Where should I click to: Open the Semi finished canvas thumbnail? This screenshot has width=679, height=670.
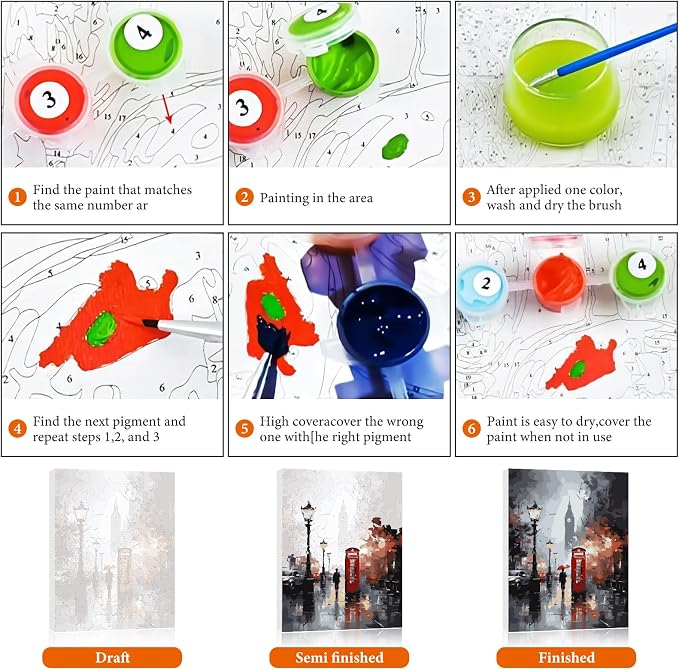(340, 550)
